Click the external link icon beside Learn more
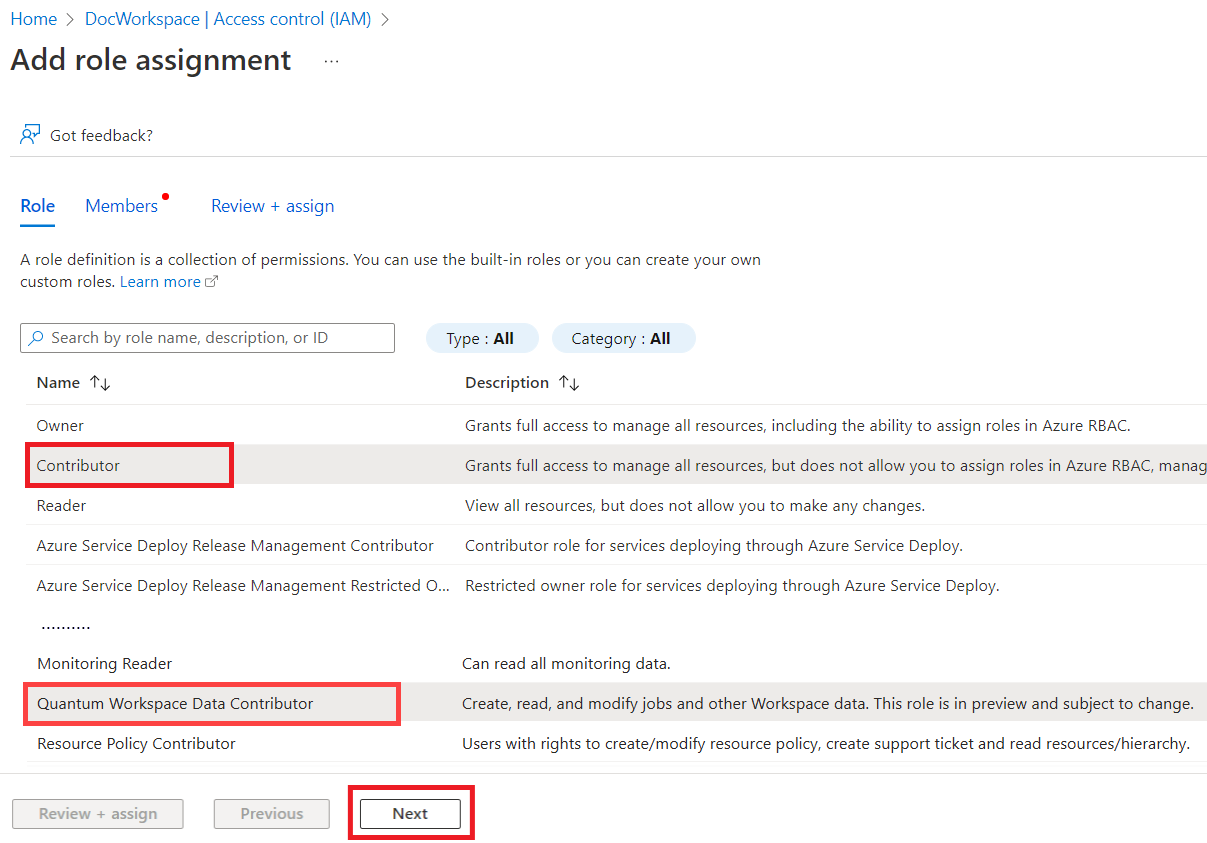Screen dimensions: 1207x843 click(210, 281)
